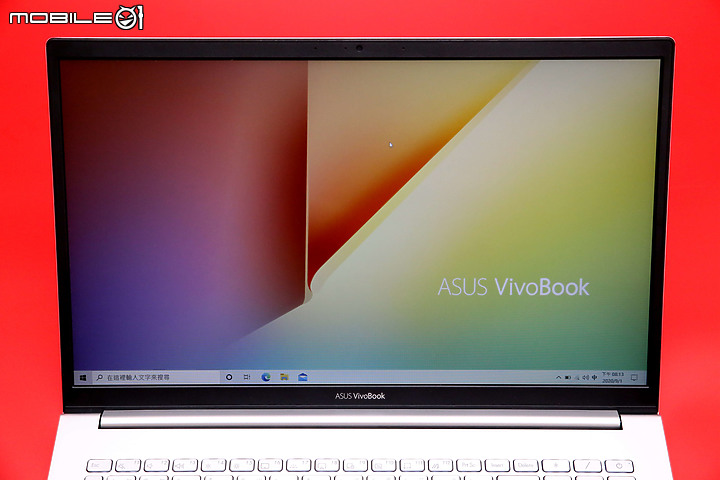
Task: Open the Windows Start menu
Action: [x=83, y=378]
